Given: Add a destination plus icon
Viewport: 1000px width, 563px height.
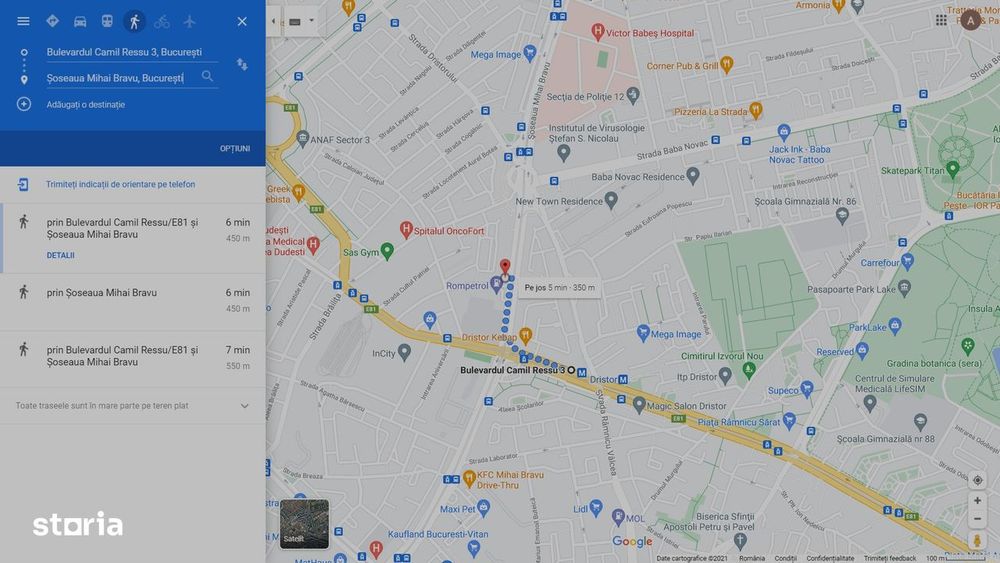Looking at the screenshot, I should 24,104.
